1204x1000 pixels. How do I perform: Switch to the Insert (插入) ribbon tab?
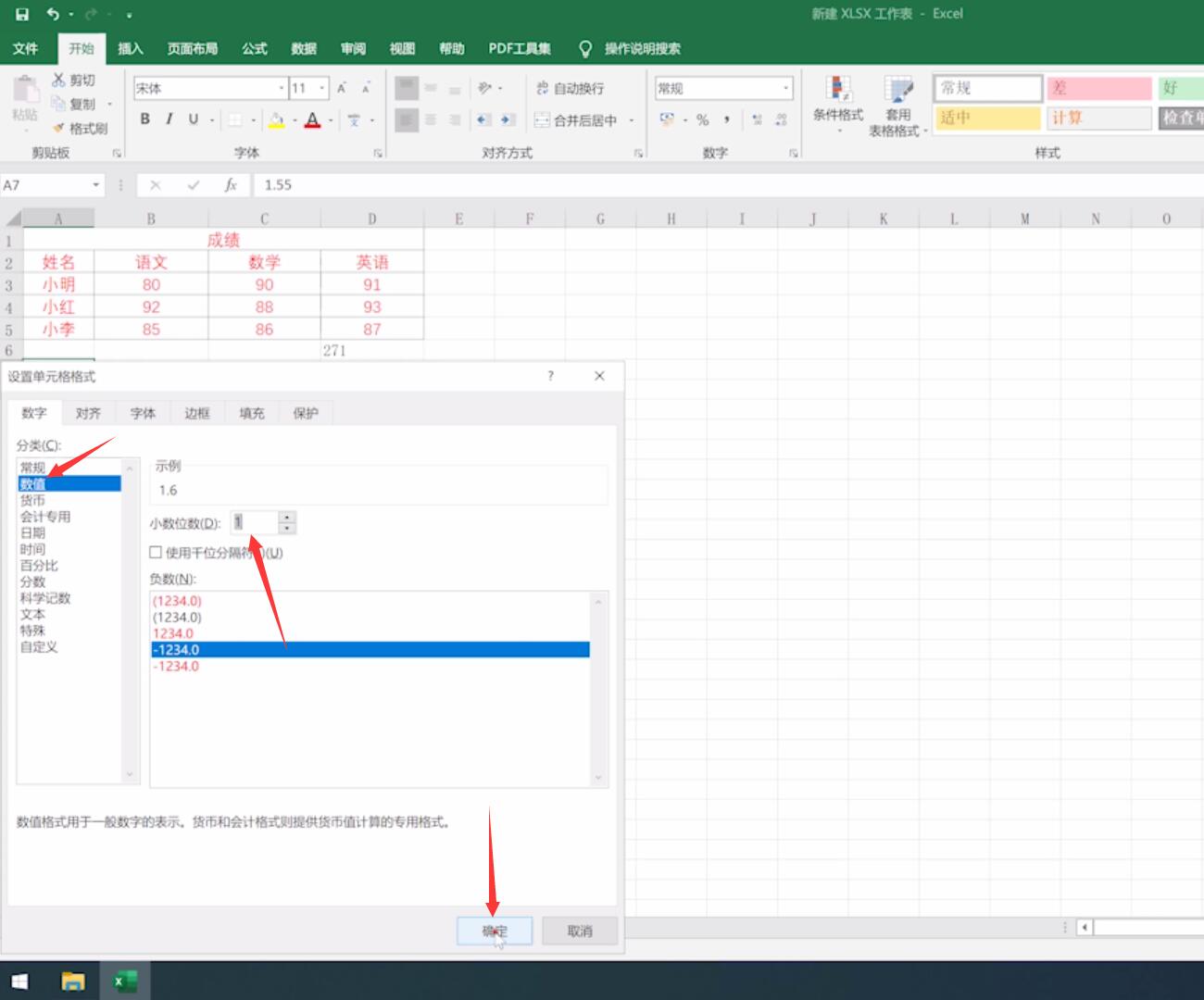click(x=131, y=48)
